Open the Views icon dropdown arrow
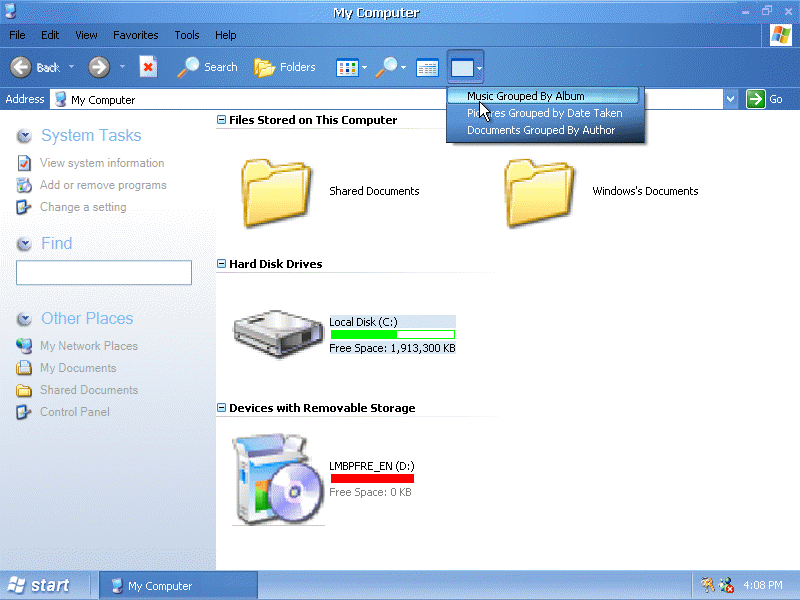The image size is (800, 600). 364,67
